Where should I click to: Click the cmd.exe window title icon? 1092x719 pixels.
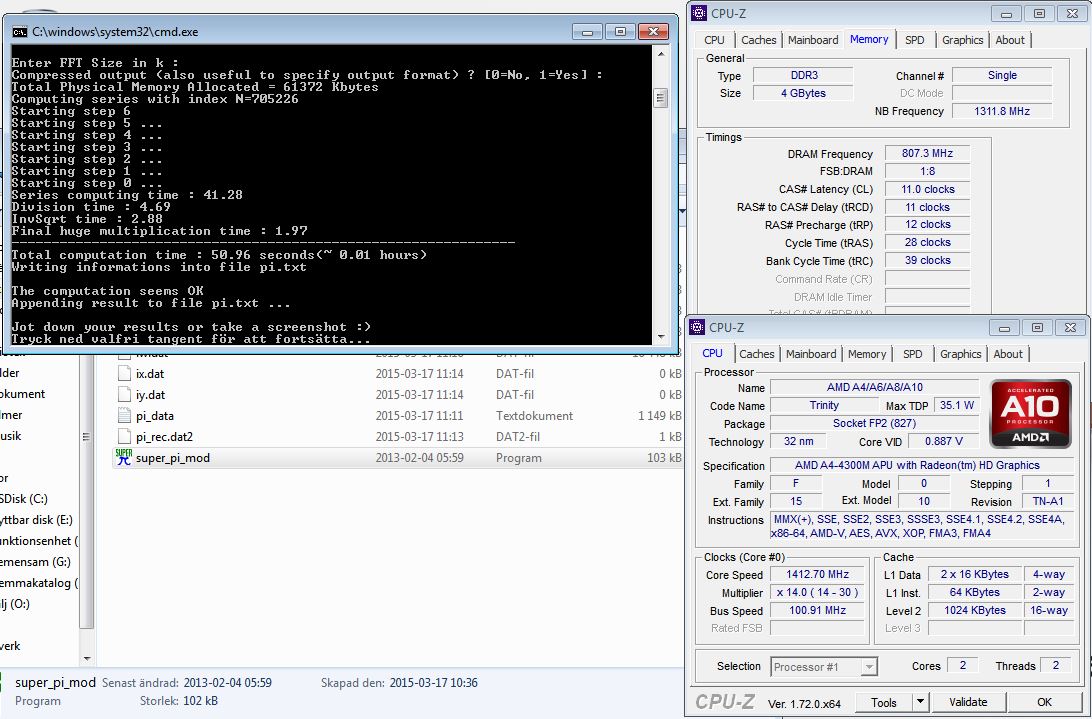pyautogui.click(x=20, y=32)
